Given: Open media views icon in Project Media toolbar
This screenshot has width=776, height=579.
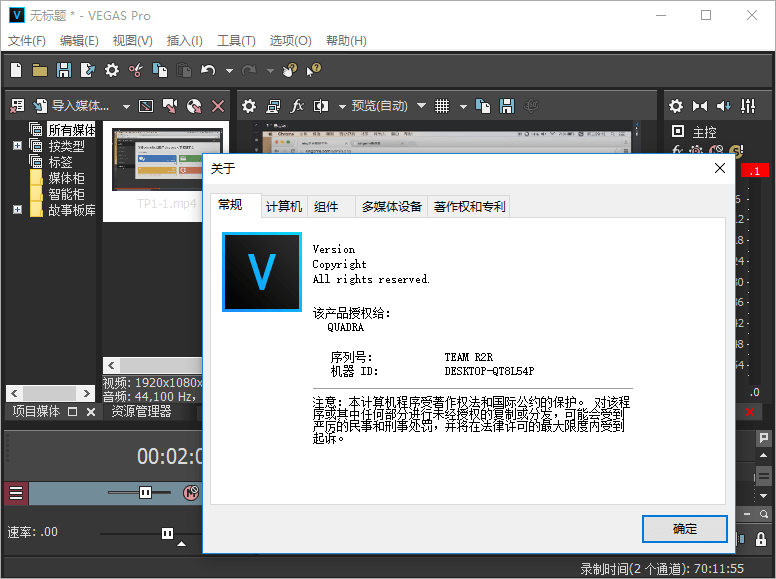Looking at the screenshot, I should (x=17, y=105).
